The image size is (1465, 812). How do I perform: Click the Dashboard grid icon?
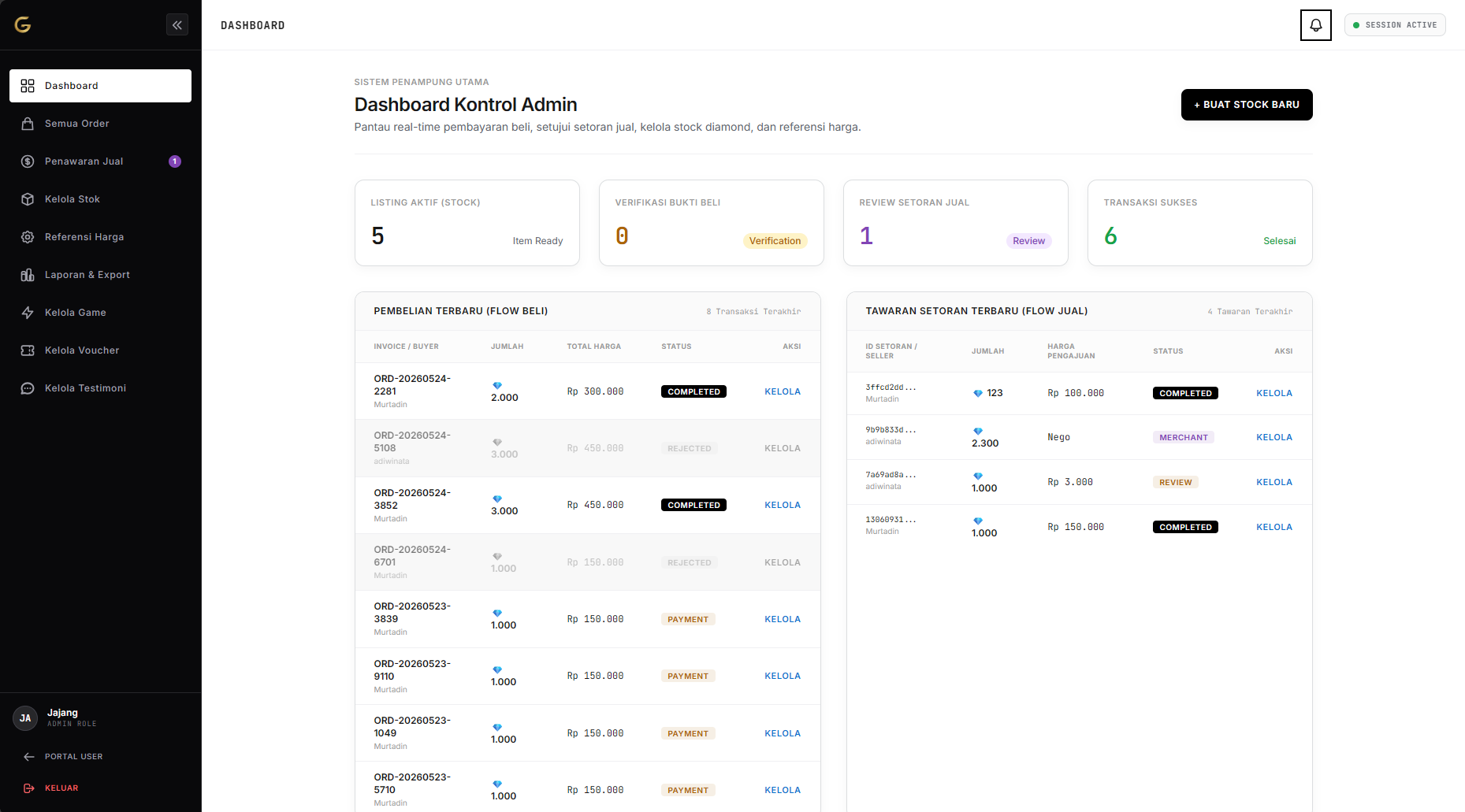point(28,86)
